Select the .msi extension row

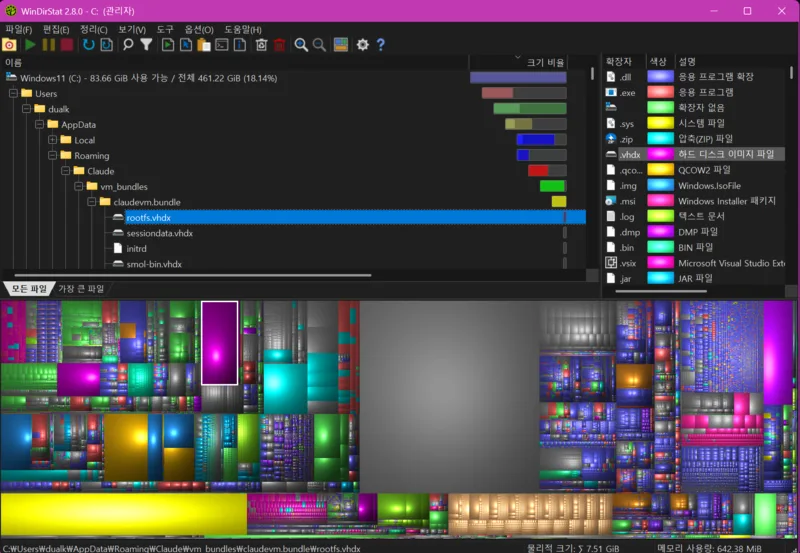pyautogui.click(x=694, y=201)
